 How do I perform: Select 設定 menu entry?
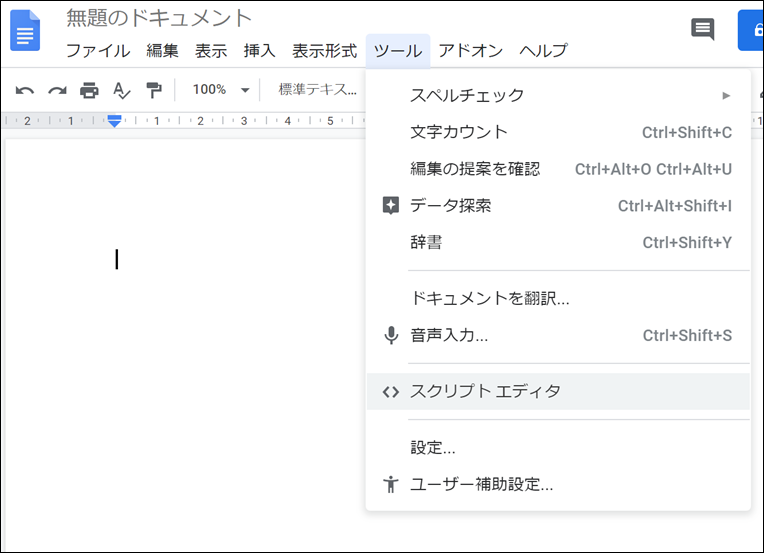(558, 448)
